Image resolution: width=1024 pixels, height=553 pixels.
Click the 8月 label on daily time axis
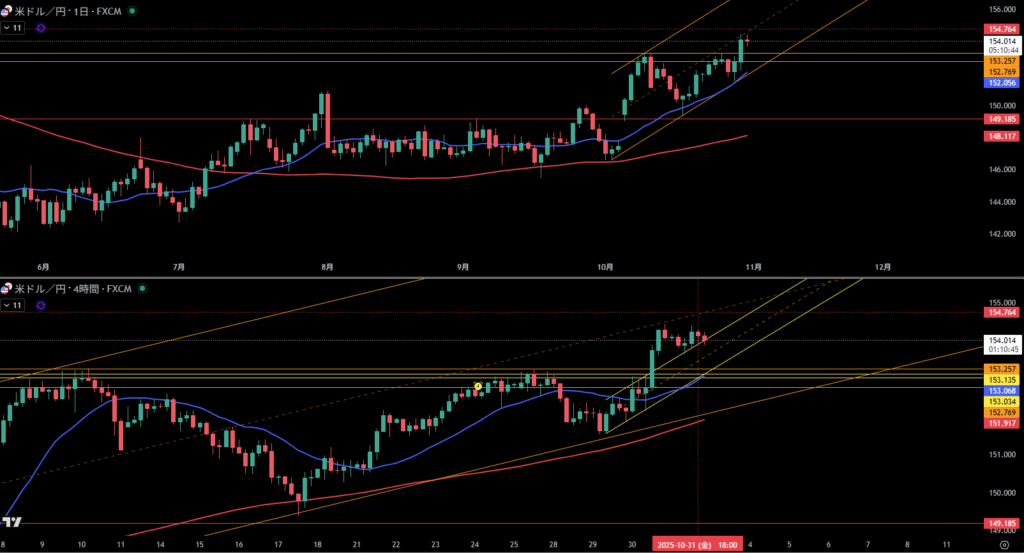(327, 267)
